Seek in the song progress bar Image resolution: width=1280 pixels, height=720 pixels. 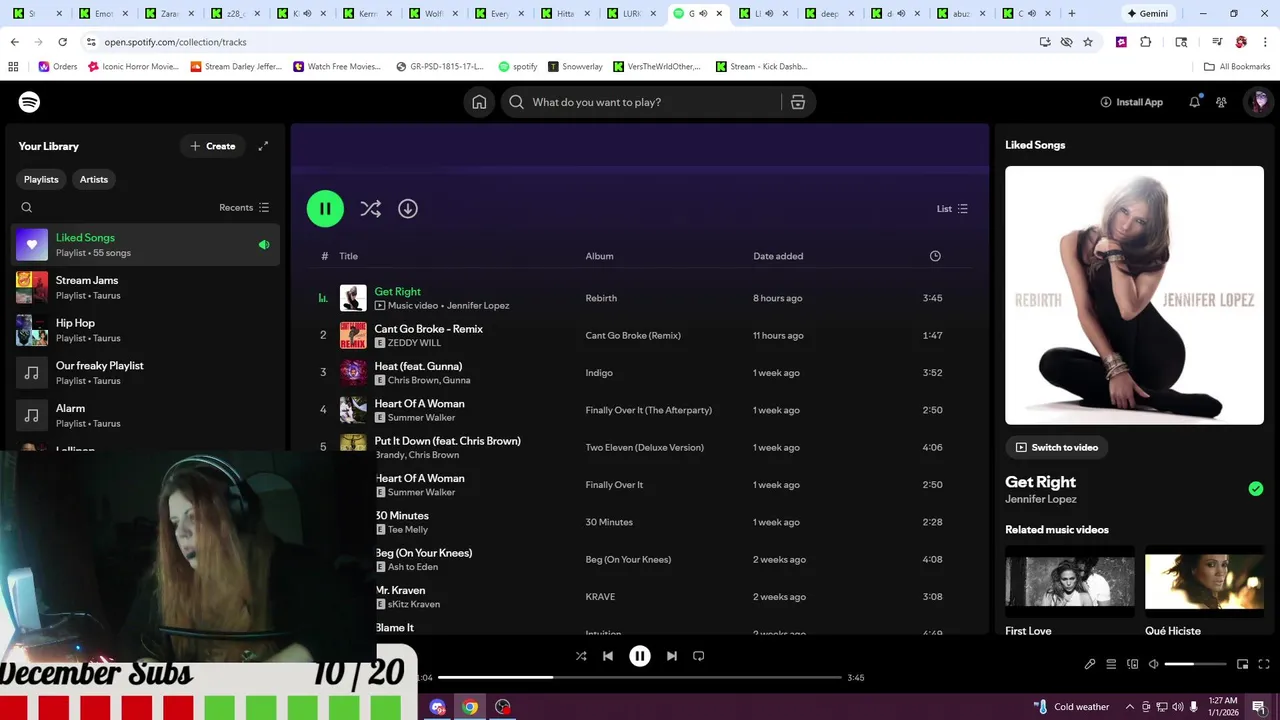(640, 677)
